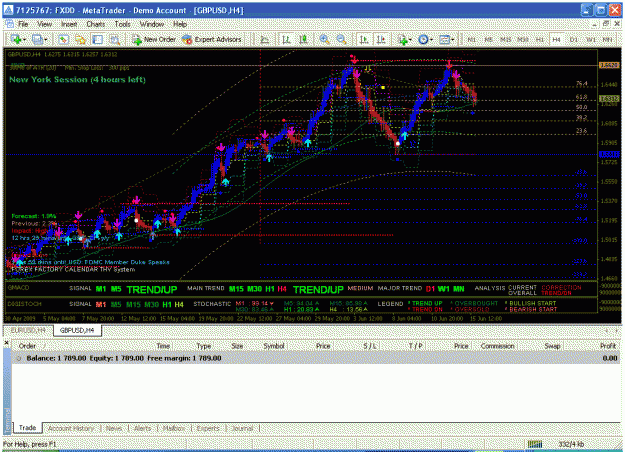625x452 pixels.
Task: Select the M5 timeframe
Action: pyautogui.click(x=488, y=39)
